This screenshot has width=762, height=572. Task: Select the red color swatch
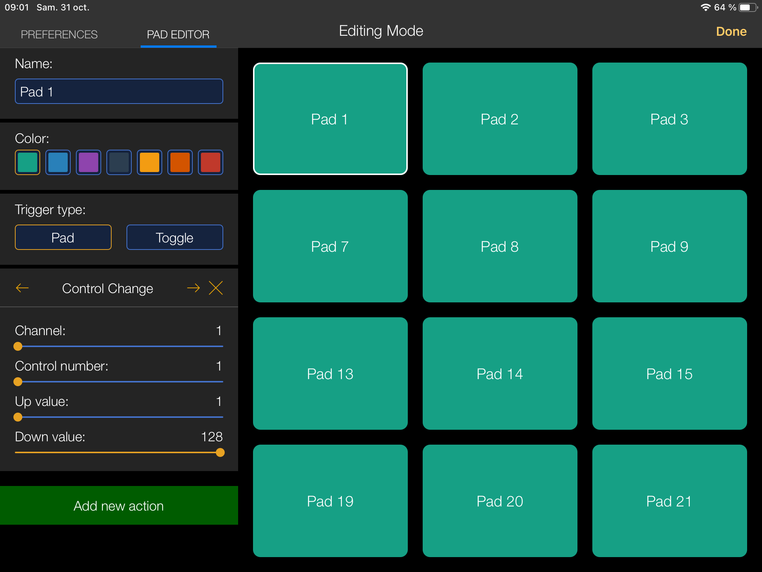click(x=210, y=163)
